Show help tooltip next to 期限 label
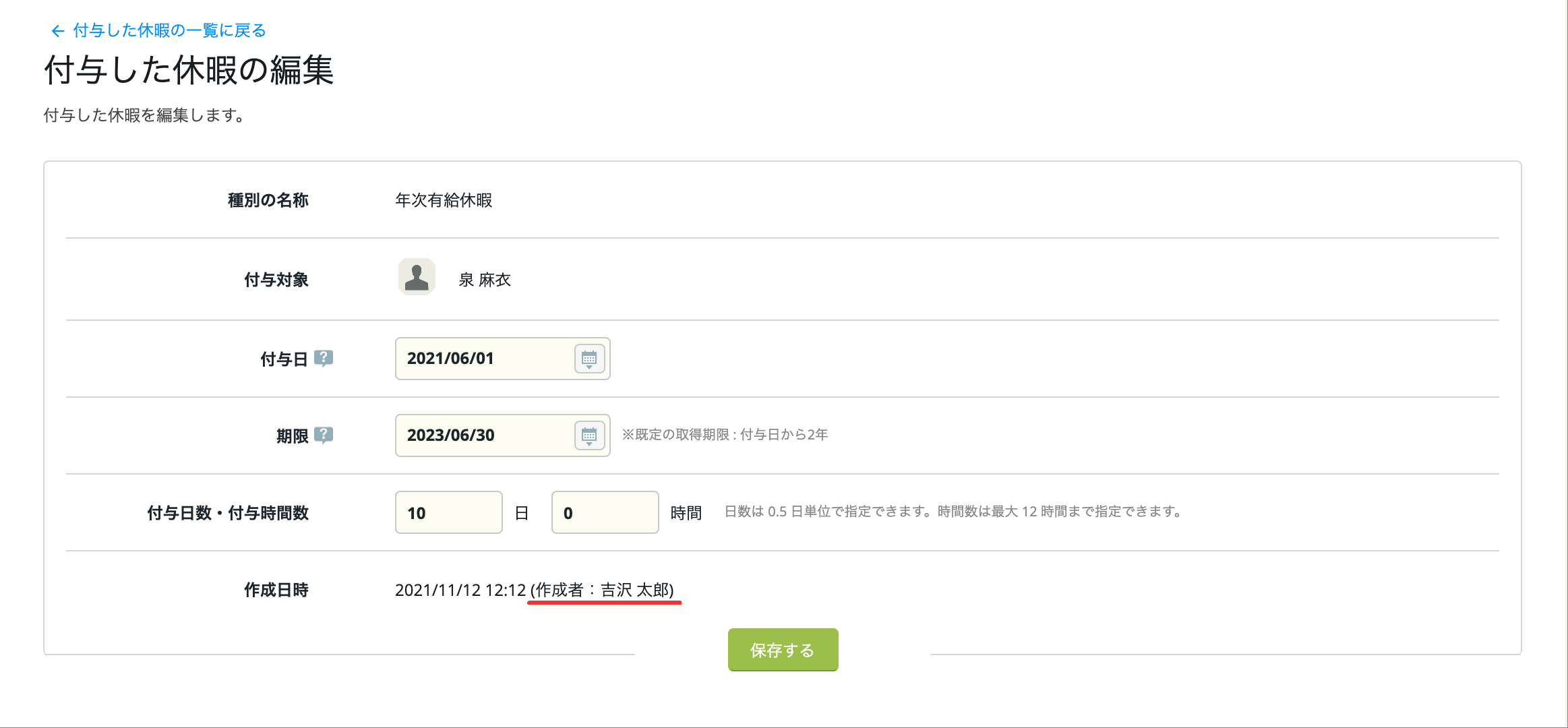The width and height of the screenshot is (1568, 728). click(x=324, y=435)
